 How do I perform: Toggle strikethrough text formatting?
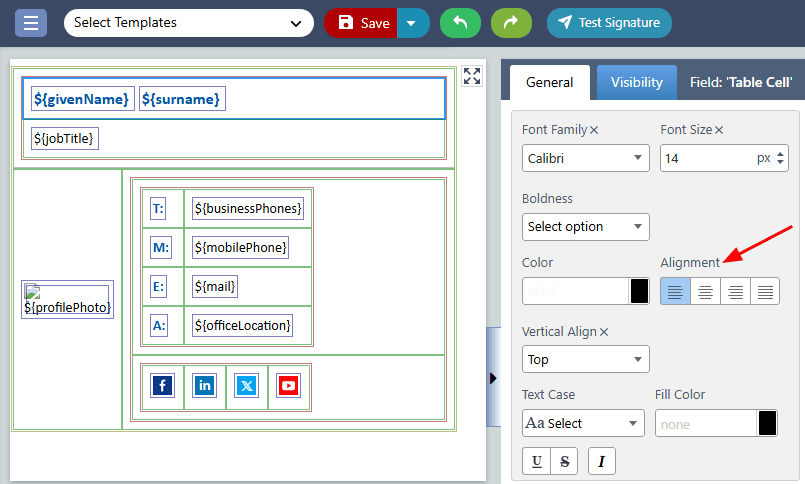click(564, 461)
